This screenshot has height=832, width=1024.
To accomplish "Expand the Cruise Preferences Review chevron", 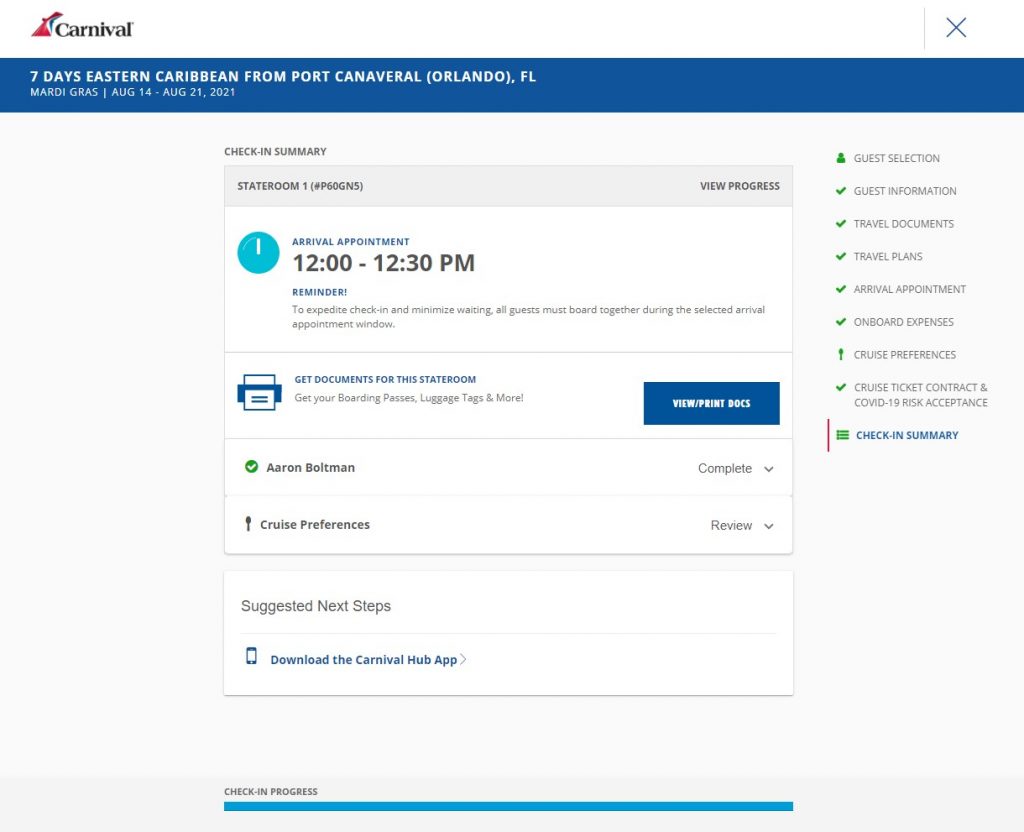I will point(768,526).
